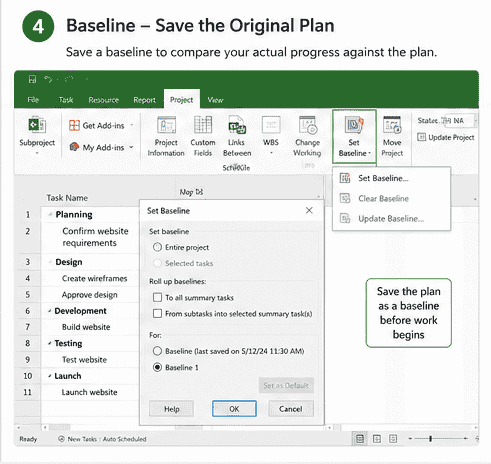
Task: Close the Set Baseline dialog
Action: 309,210
